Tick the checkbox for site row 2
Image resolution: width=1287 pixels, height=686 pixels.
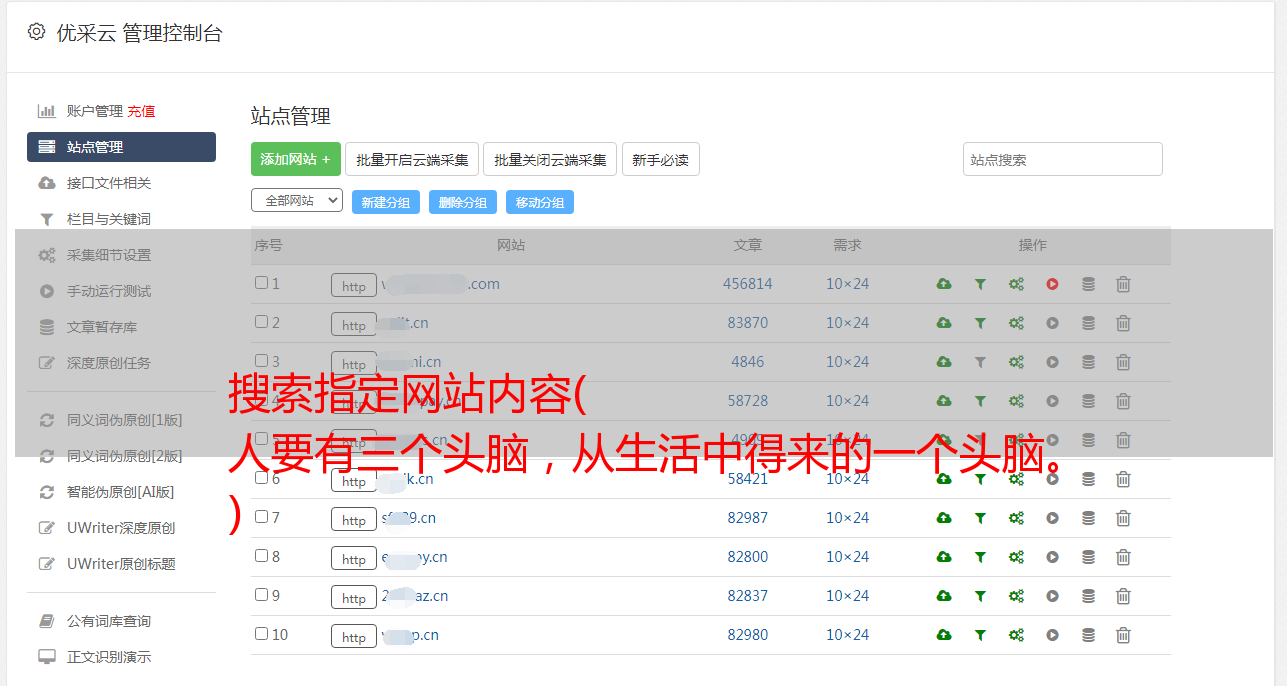tap(261, 322)
